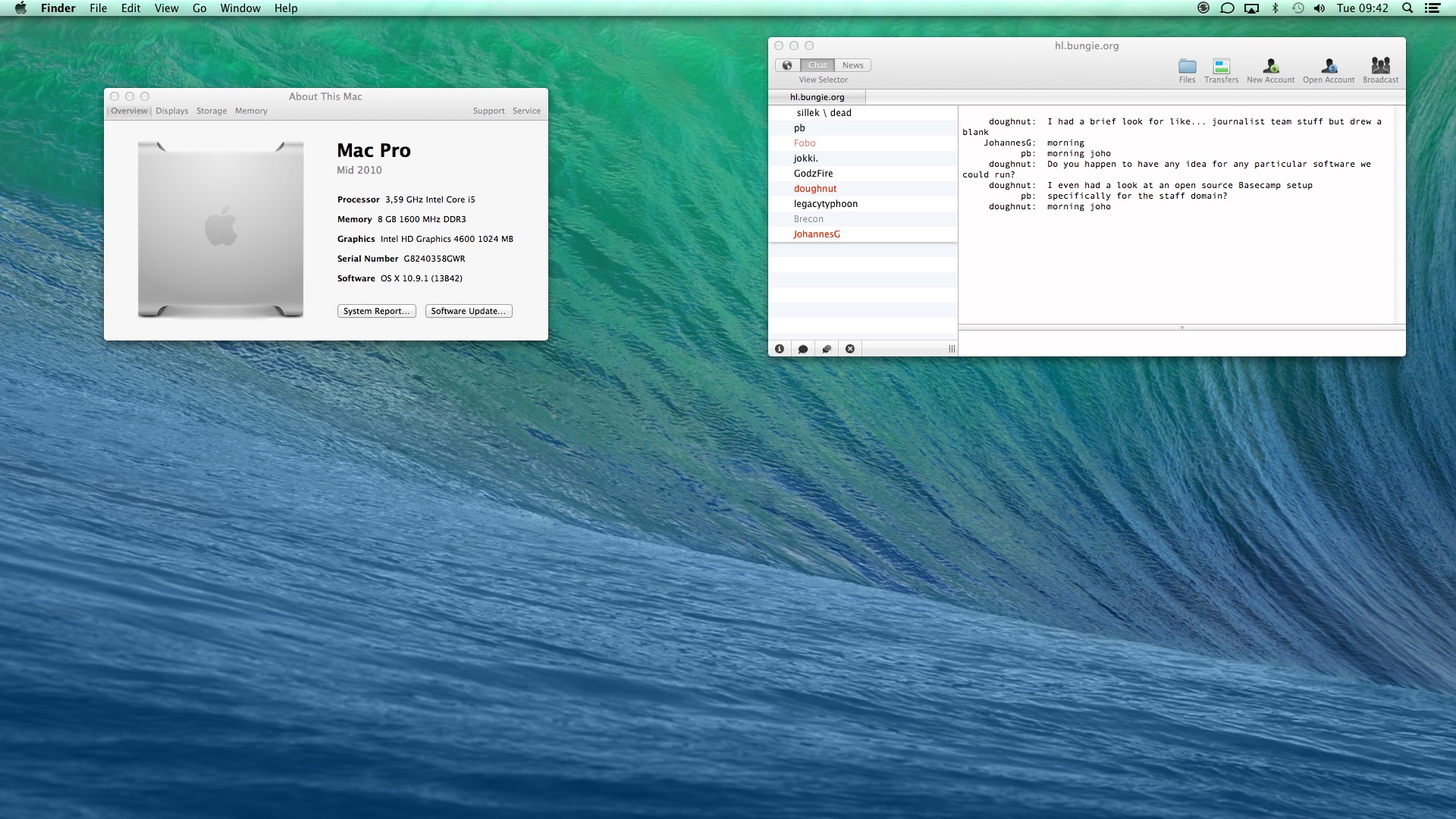Click the chat message input field

(1181, 344)
